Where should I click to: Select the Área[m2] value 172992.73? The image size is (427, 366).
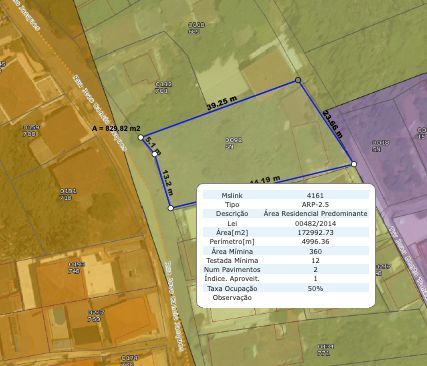click(x=315, y=232)
